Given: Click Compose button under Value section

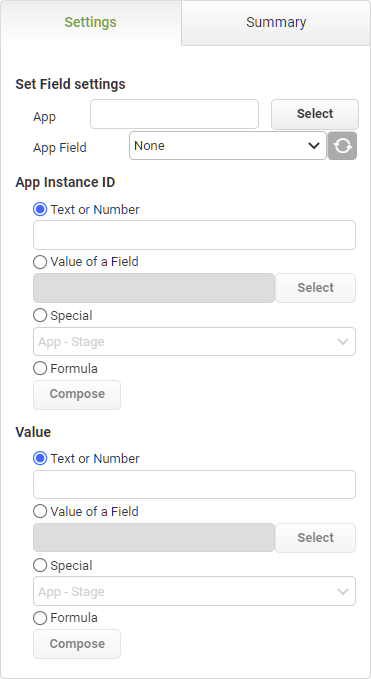Looking at the screenshot, I should coord(77,644).
